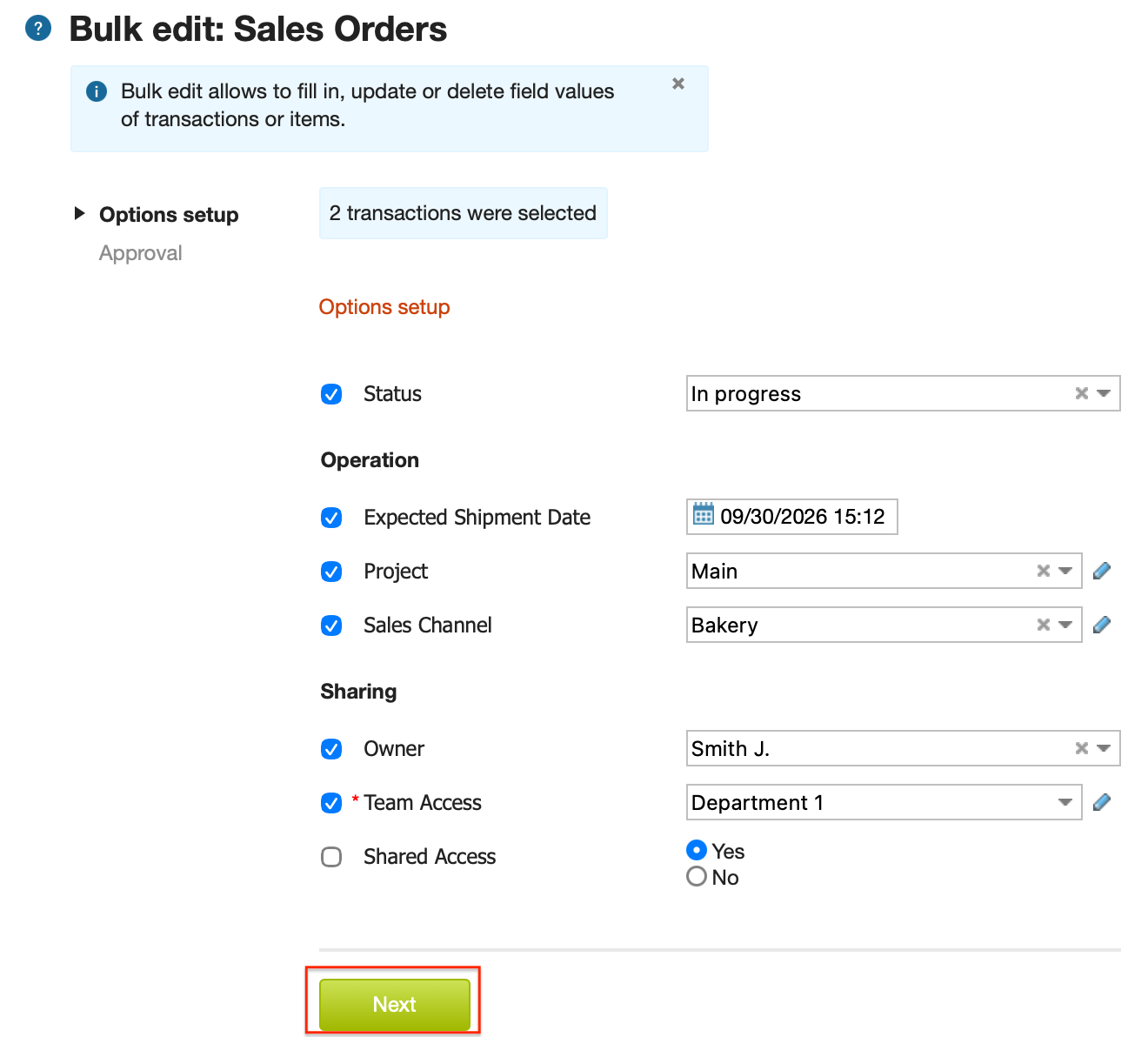This screenshot has height=1037, width=1148.
Task: Uncheck the Team Access checkbox
Action: (x=331, y=803)
